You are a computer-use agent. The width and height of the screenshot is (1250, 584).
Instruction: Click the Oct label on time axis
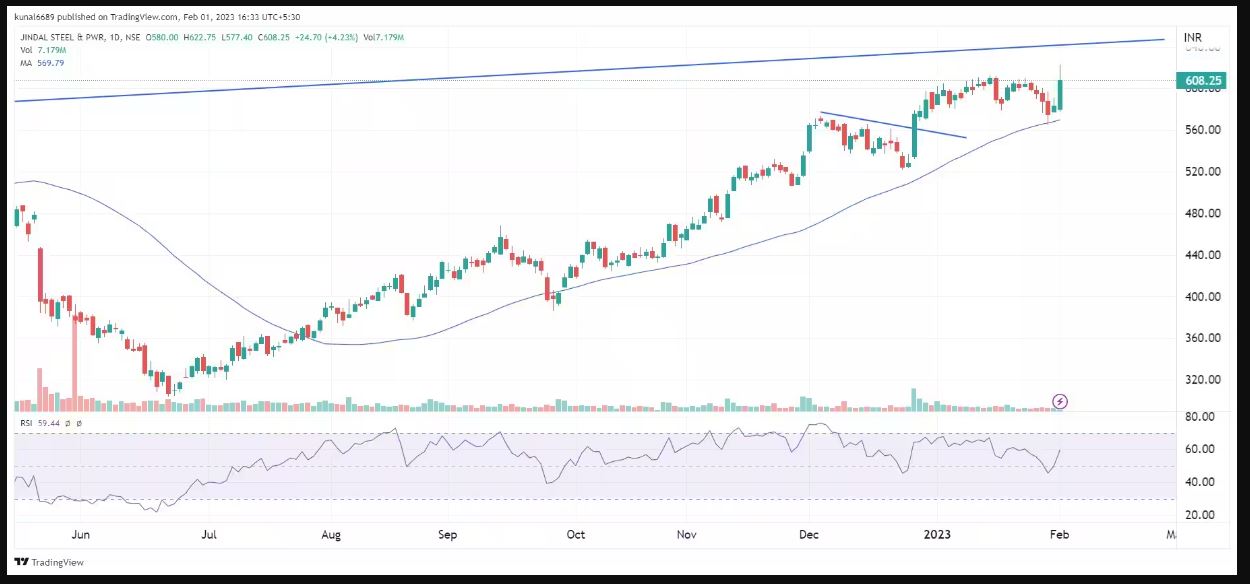575,535
